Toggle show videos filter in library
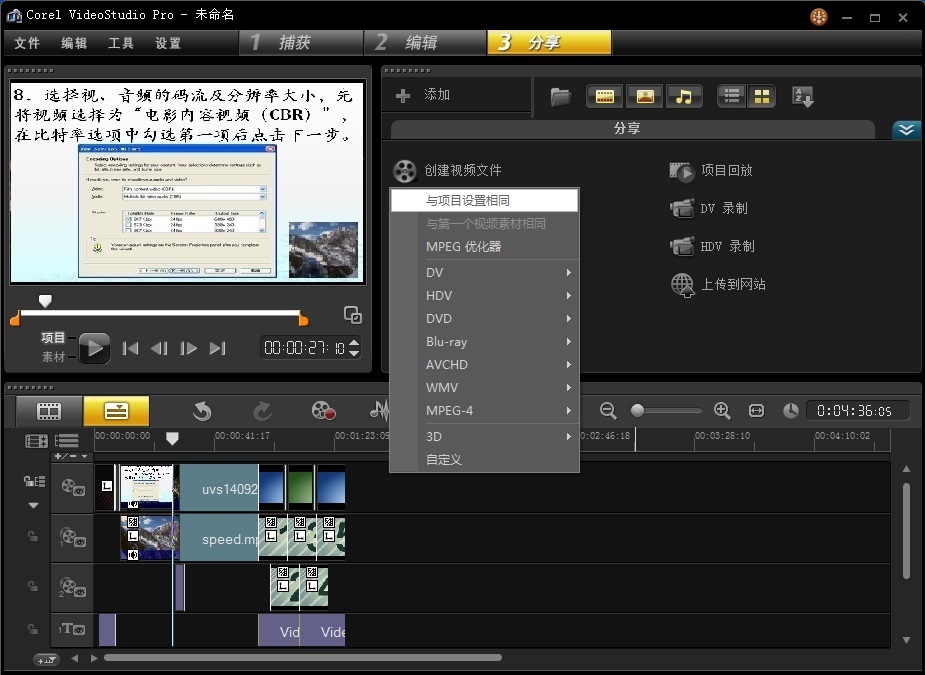Viewport: 925px width, 675px height. (604, 96)
